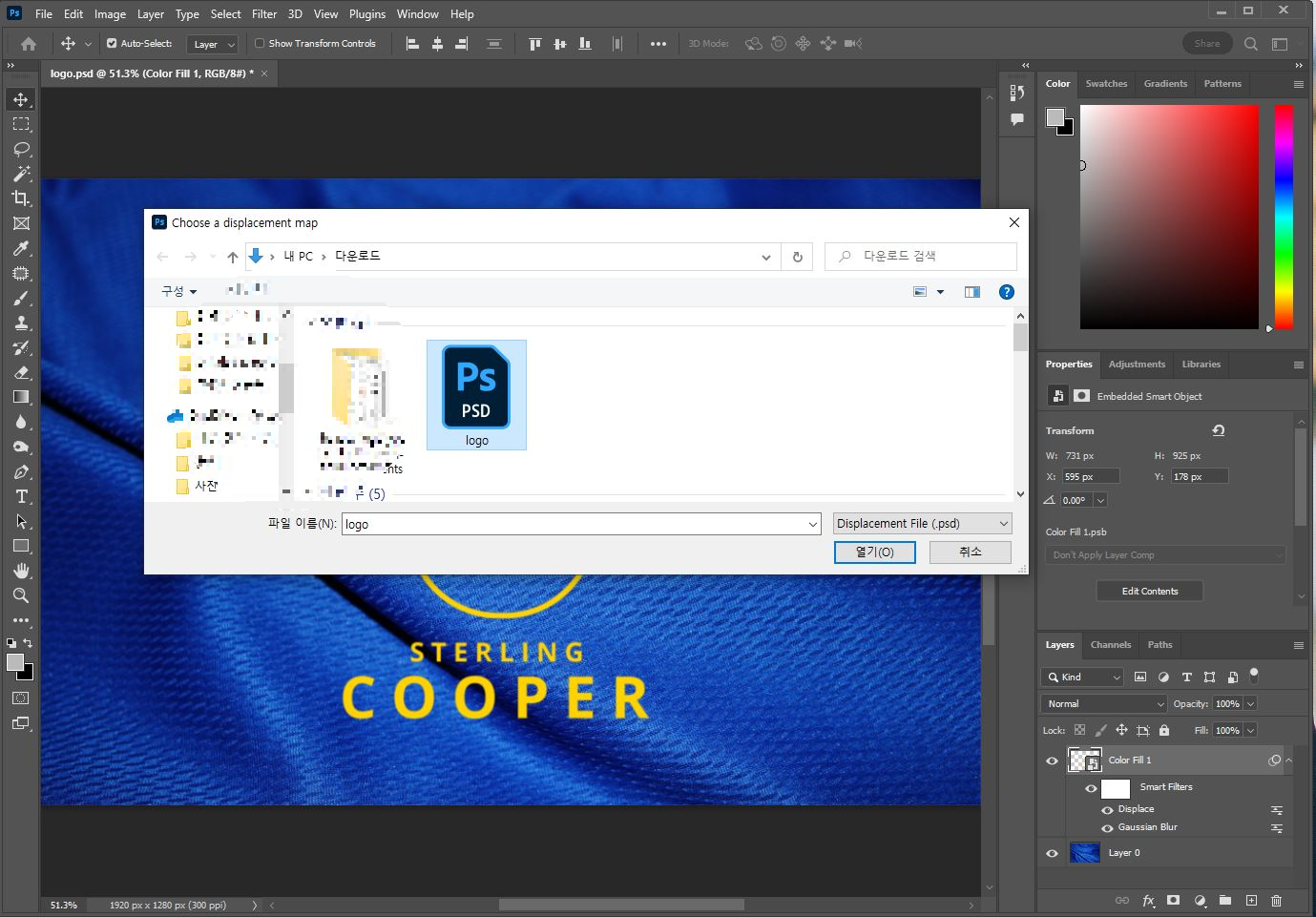Open the Plugins menu

(367, 14)
